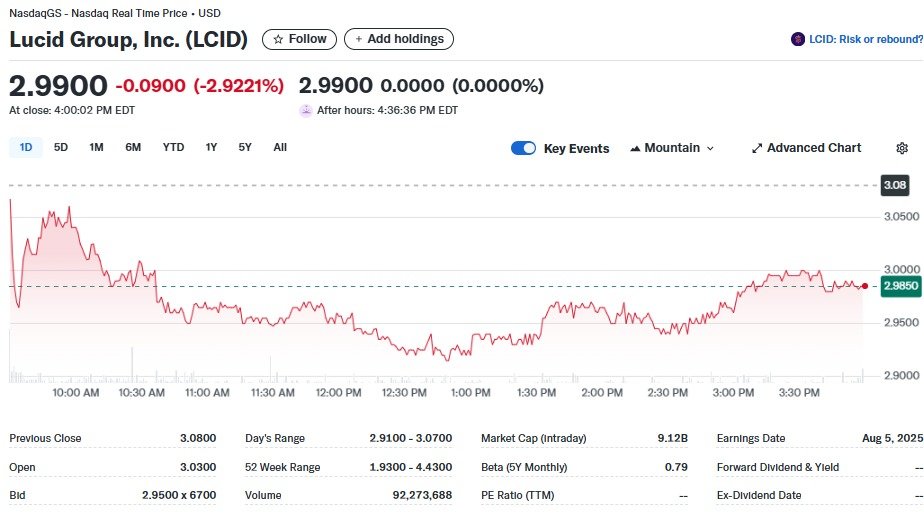Open chart settings gear icon
Screen dimensions: 924x514
pyautogui.click(x=902, y=148)
